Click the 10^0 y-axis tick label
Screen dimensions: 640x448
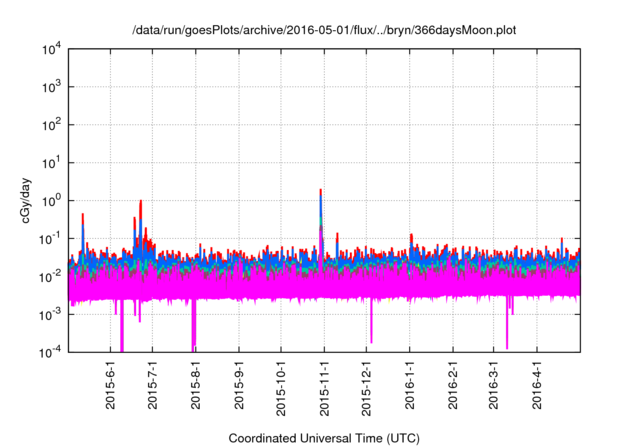coord(50,200)
